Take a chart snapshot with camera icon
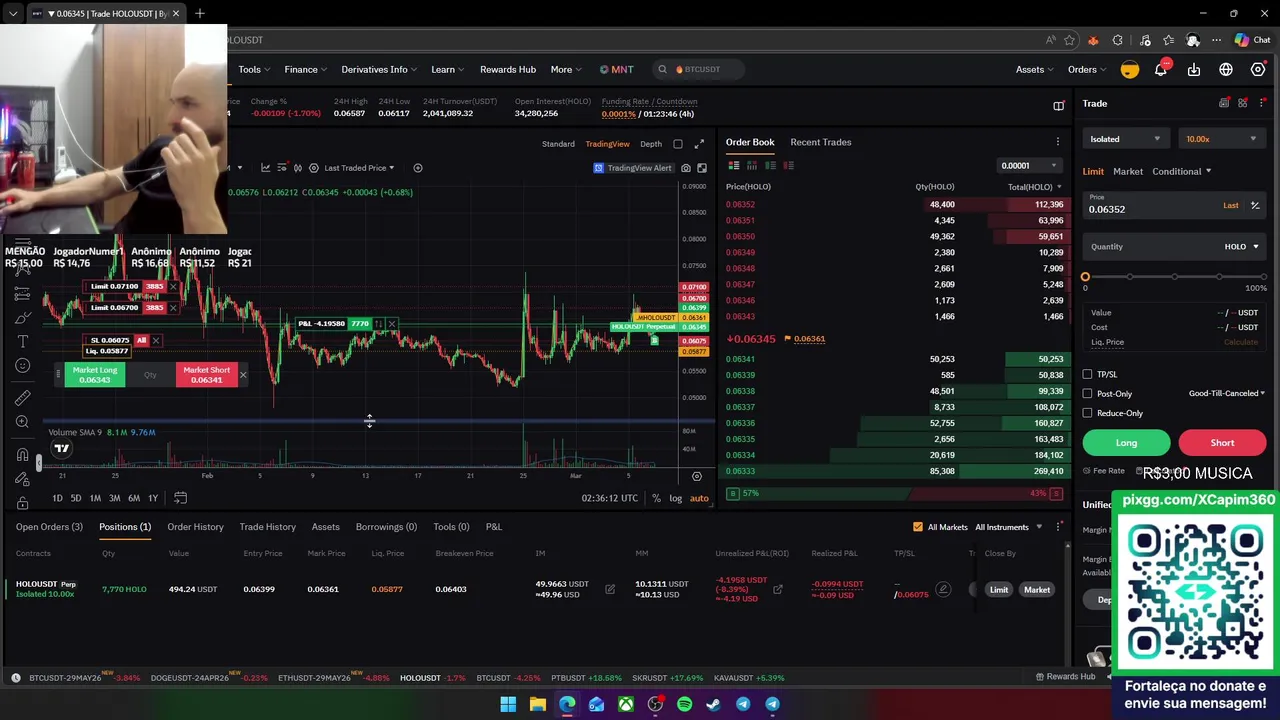 point(686,168)
